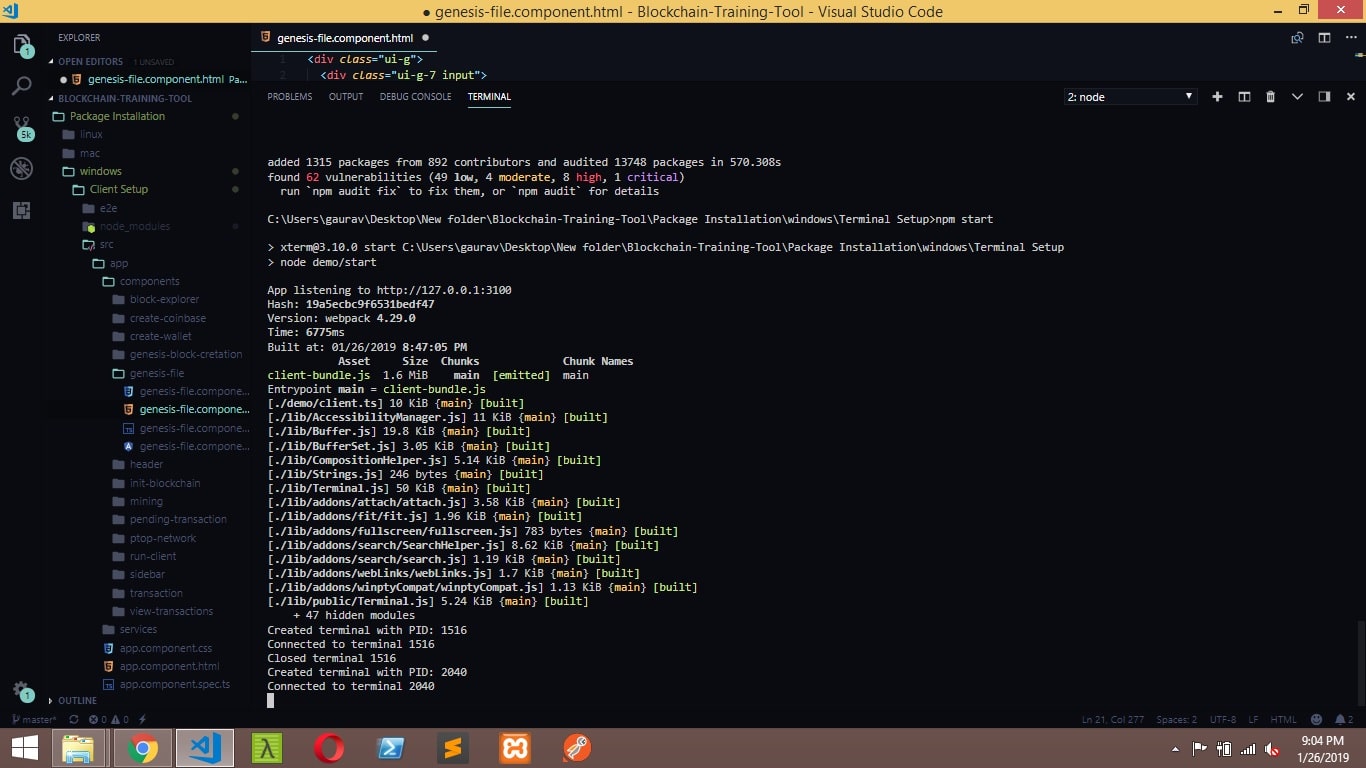Open the terminal selector dropdown '2: node'
Viewport: 1366px width, 768px height.
pos(1130,97)
